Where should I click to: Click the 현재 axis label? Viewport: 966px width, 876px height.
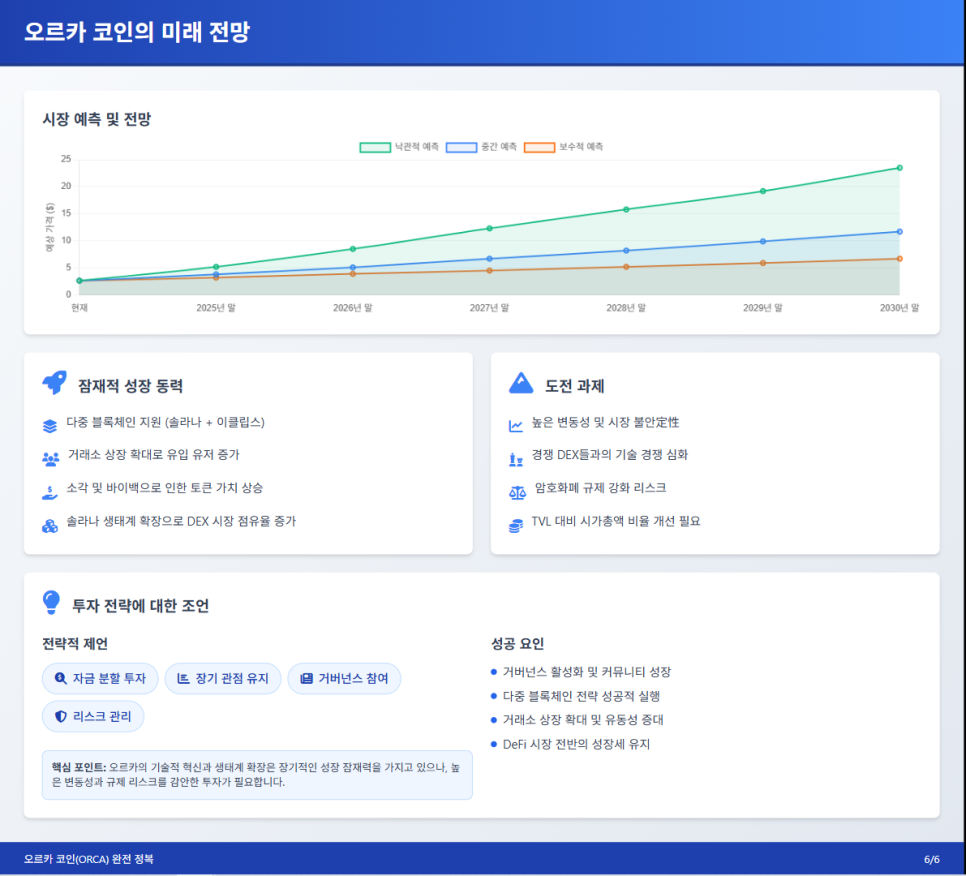79,307
